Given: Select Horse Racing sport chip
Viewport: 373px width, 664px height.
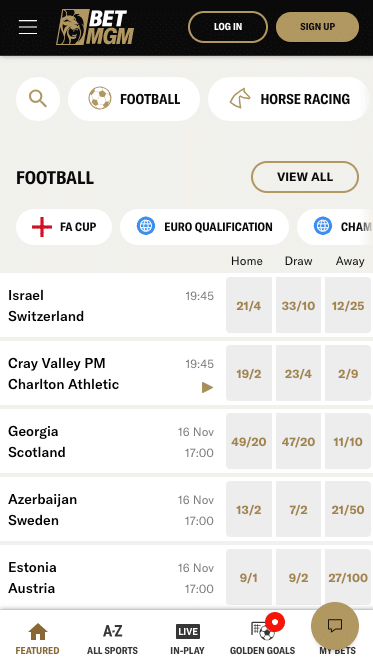Looking at the screenshot, I should click(x=288, y=99).
